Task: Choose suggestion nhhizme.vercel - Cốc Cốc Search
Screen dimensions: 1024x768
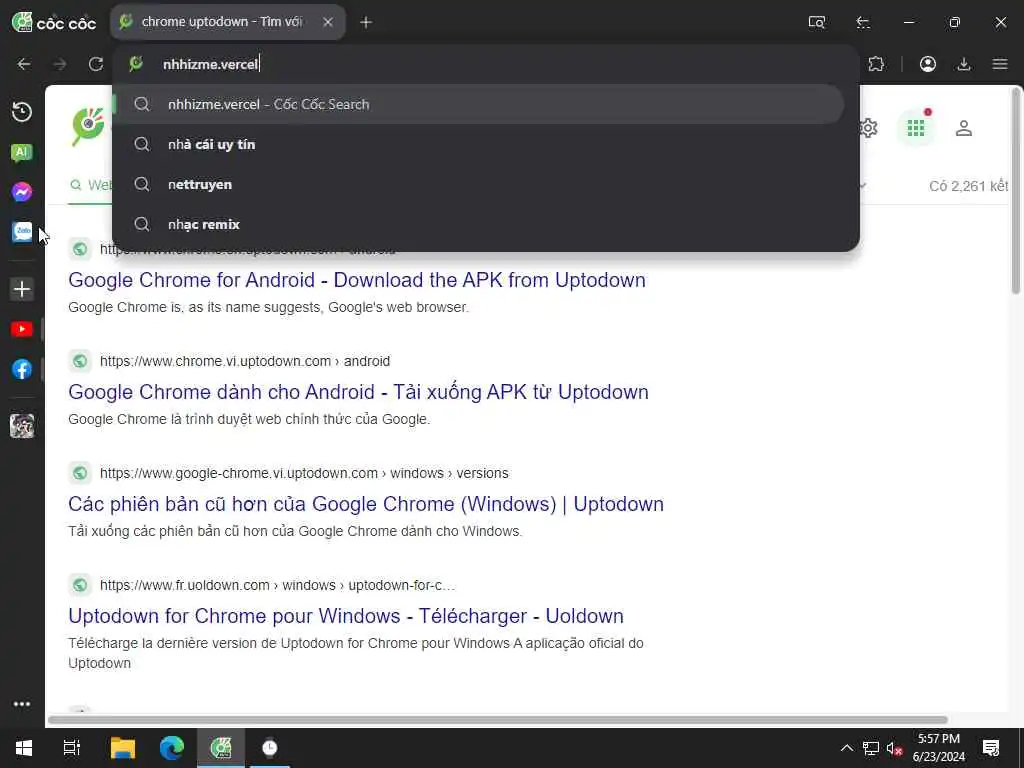Action: pos(479,104)
